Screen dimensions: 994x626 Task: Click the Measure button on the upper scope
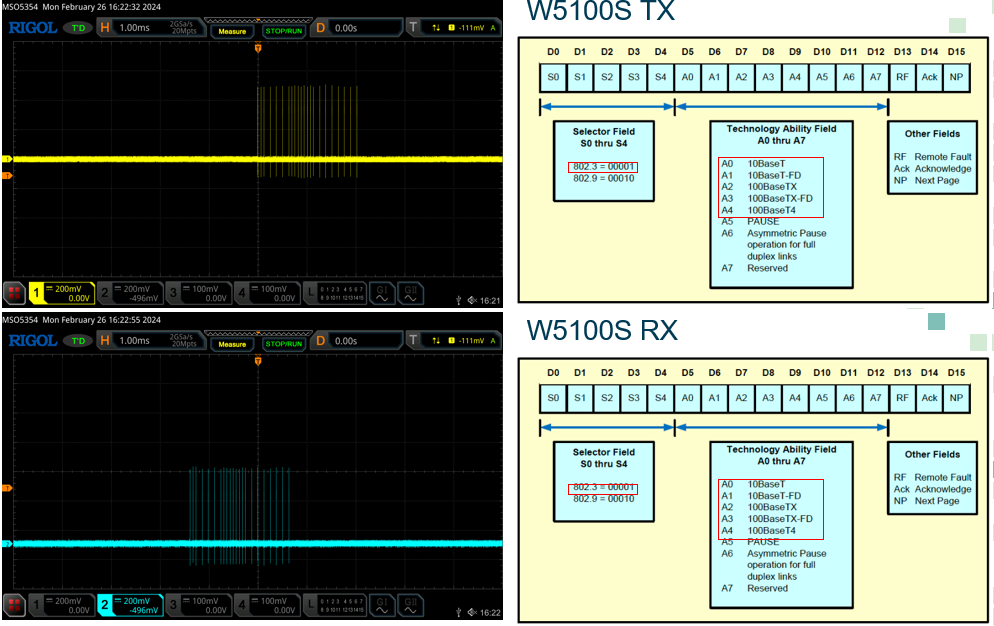[232, 31]
